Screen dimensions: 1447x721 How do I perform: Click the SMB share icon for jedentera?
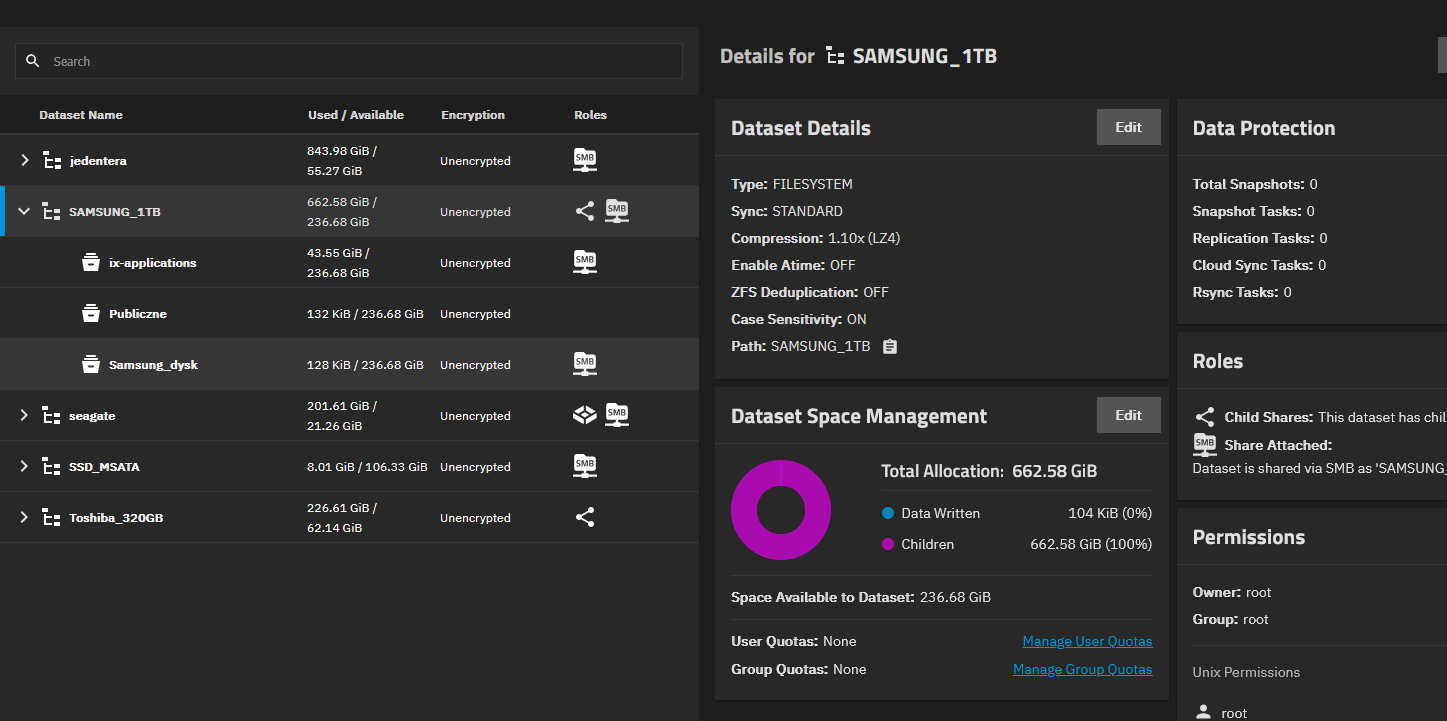(x=585, y=160)
